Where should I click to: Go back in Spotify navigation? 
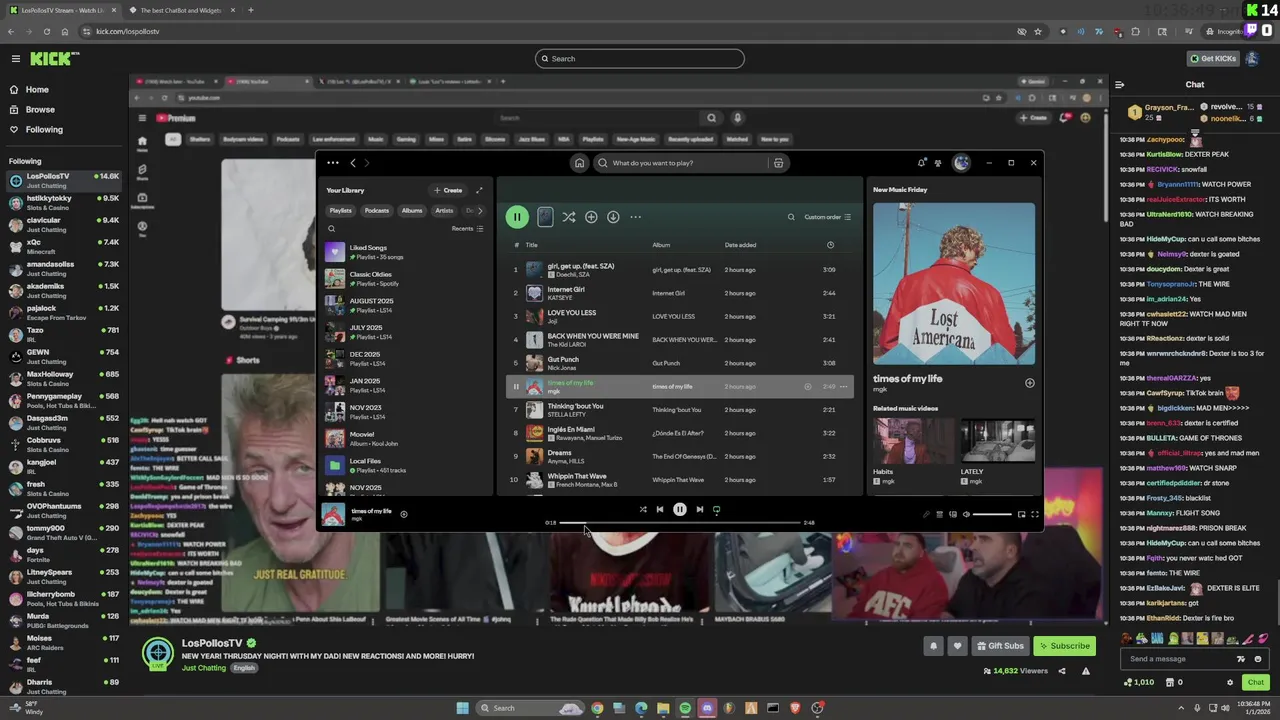(x=352, y=163)
